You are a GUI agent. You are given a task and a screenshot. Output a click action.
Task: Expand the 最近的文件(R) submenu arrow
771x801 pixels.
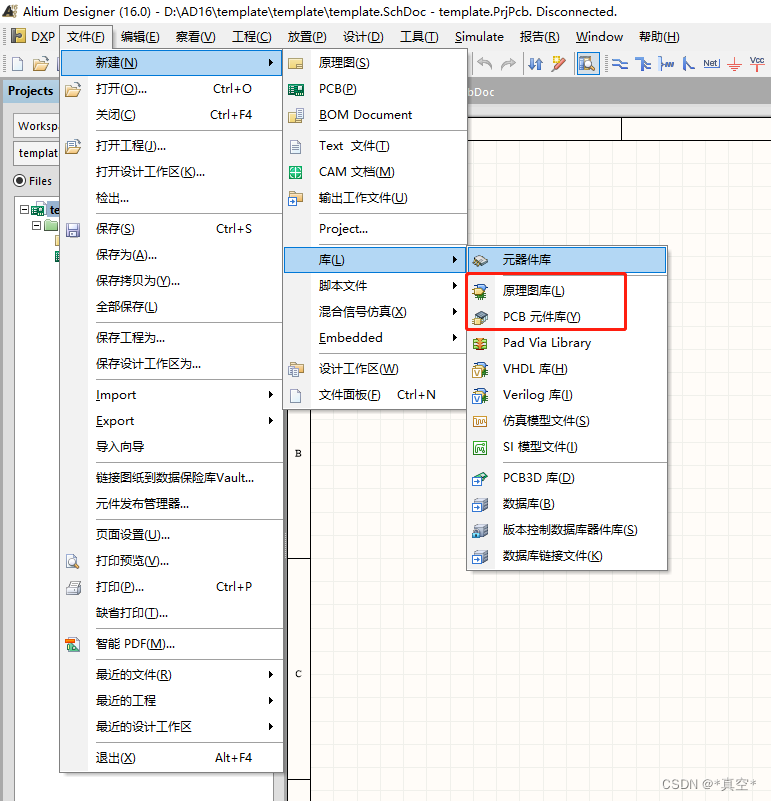[271, 675]
